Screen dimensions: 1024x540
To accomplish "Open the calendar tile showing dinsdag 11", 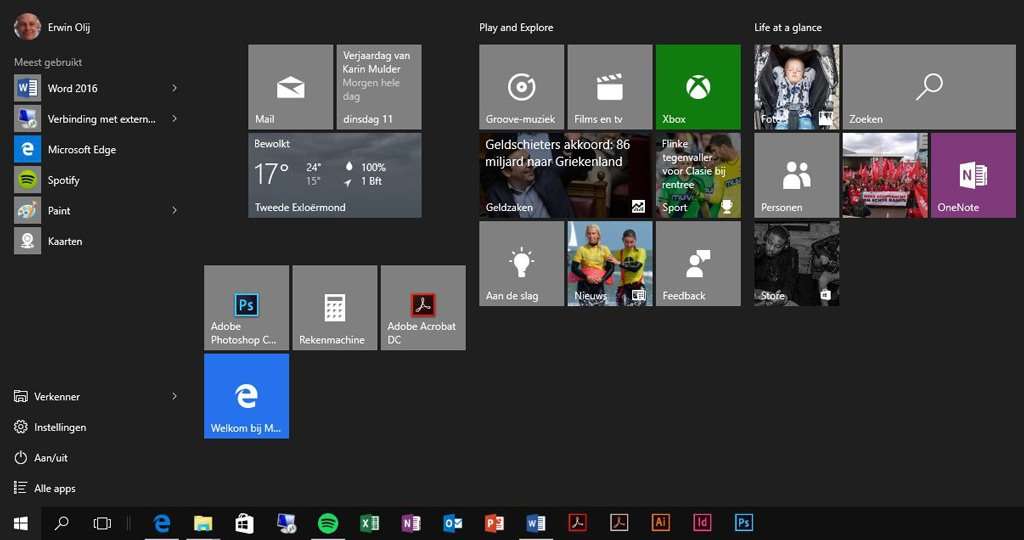I will (379, 87).
